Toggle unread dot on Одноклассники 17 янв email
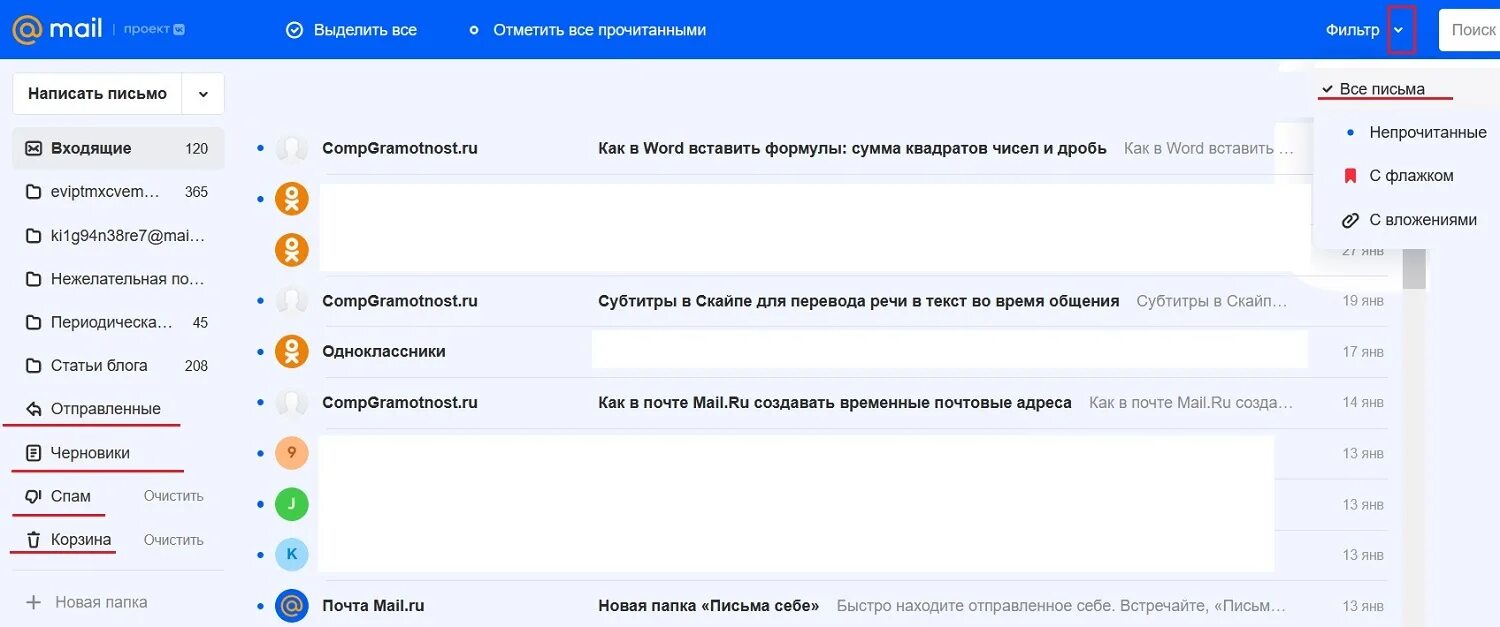Screen dimensions: 1500x627 point(261,351)
